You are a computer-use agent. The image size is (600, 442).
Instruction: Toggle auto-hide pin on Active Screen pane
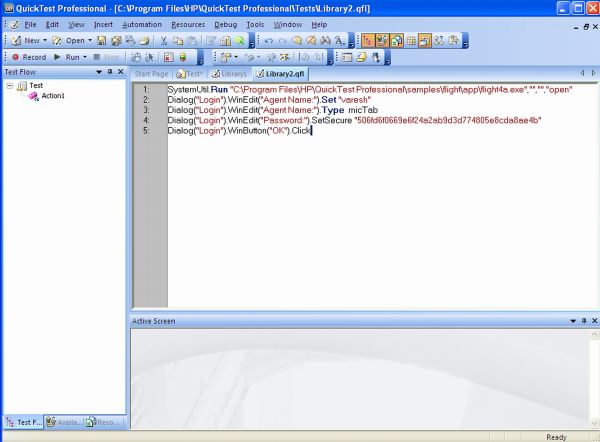[584, 321]
